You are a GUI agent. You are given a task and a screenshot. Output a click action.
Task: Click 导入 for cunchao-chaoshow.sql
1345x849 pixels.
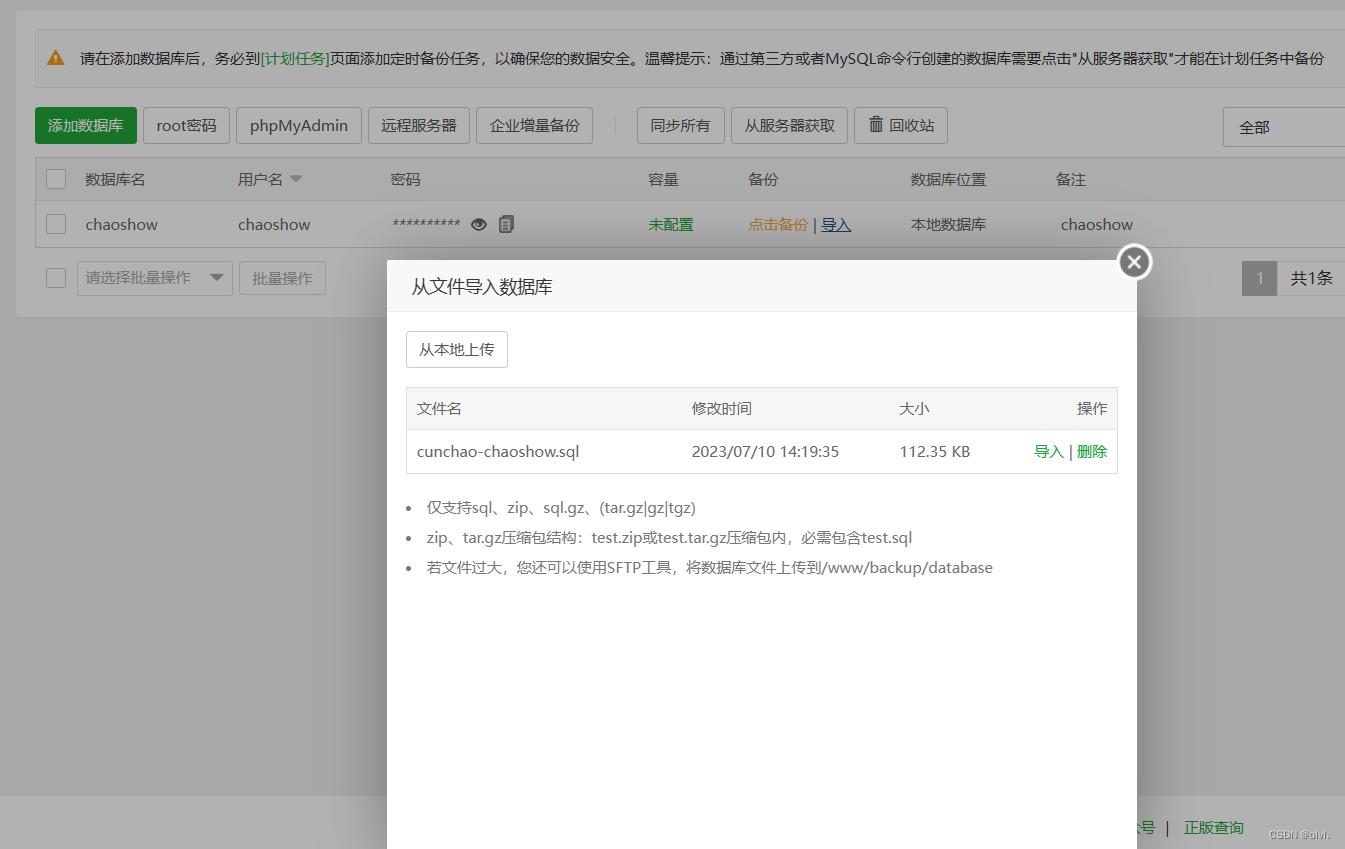pyautogui.click(x=1049, y=451)
